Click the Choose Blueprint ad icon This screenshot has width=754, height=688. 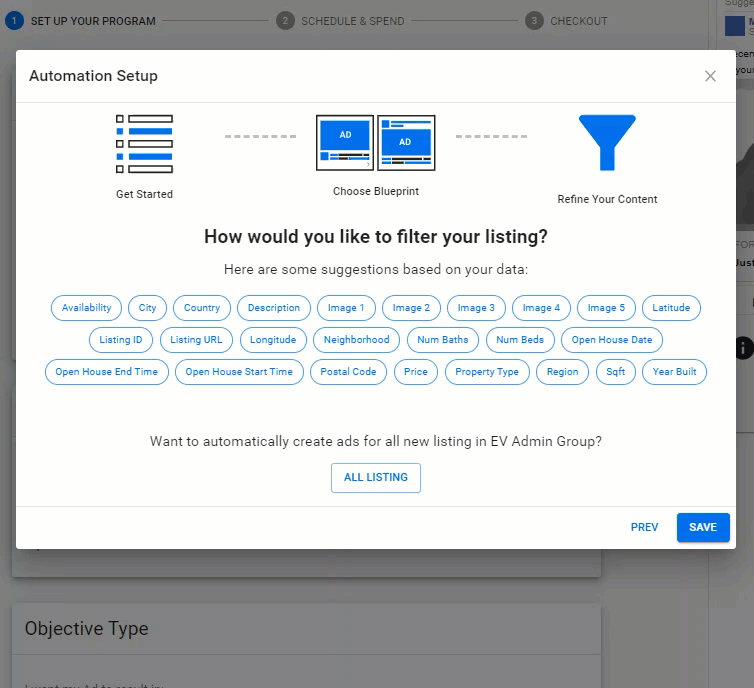(375, 142)
